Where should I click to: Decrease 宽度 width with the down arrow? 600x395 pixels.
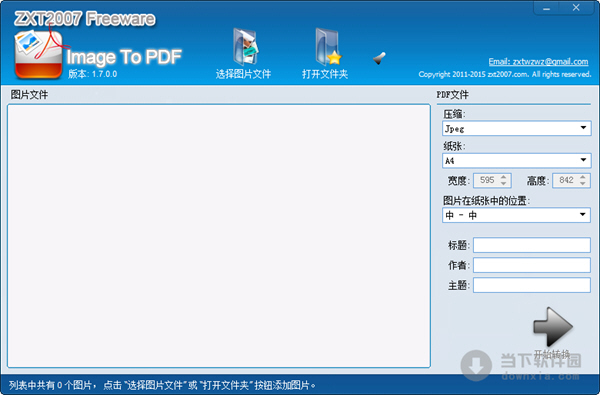point(504,184)
